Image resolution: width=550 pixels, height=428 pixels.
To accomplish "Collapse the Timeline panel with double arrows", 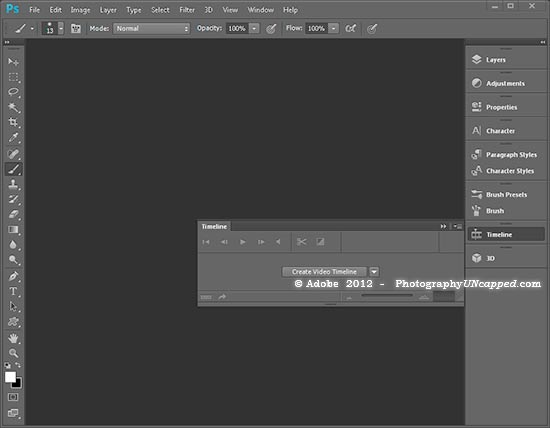I will coord(443,226).
